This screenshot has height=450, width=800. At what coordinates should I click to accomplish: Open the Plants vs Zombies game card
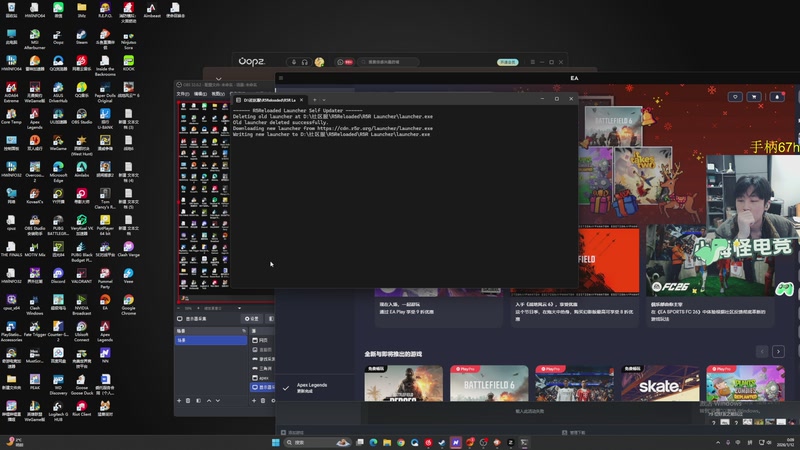pyautogui.click(x=745, y=383)
